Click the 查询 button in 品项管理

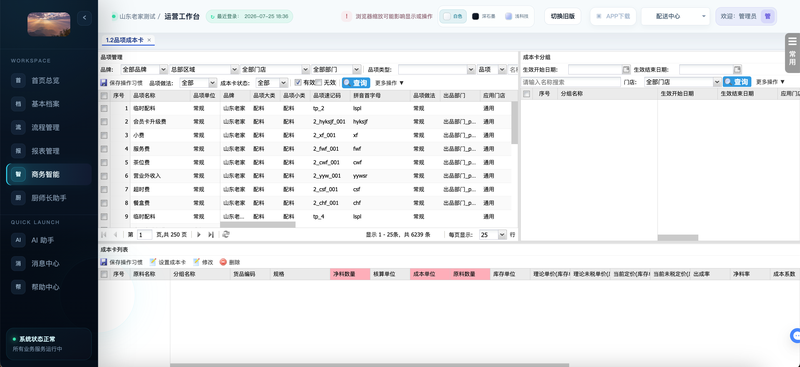356,83
